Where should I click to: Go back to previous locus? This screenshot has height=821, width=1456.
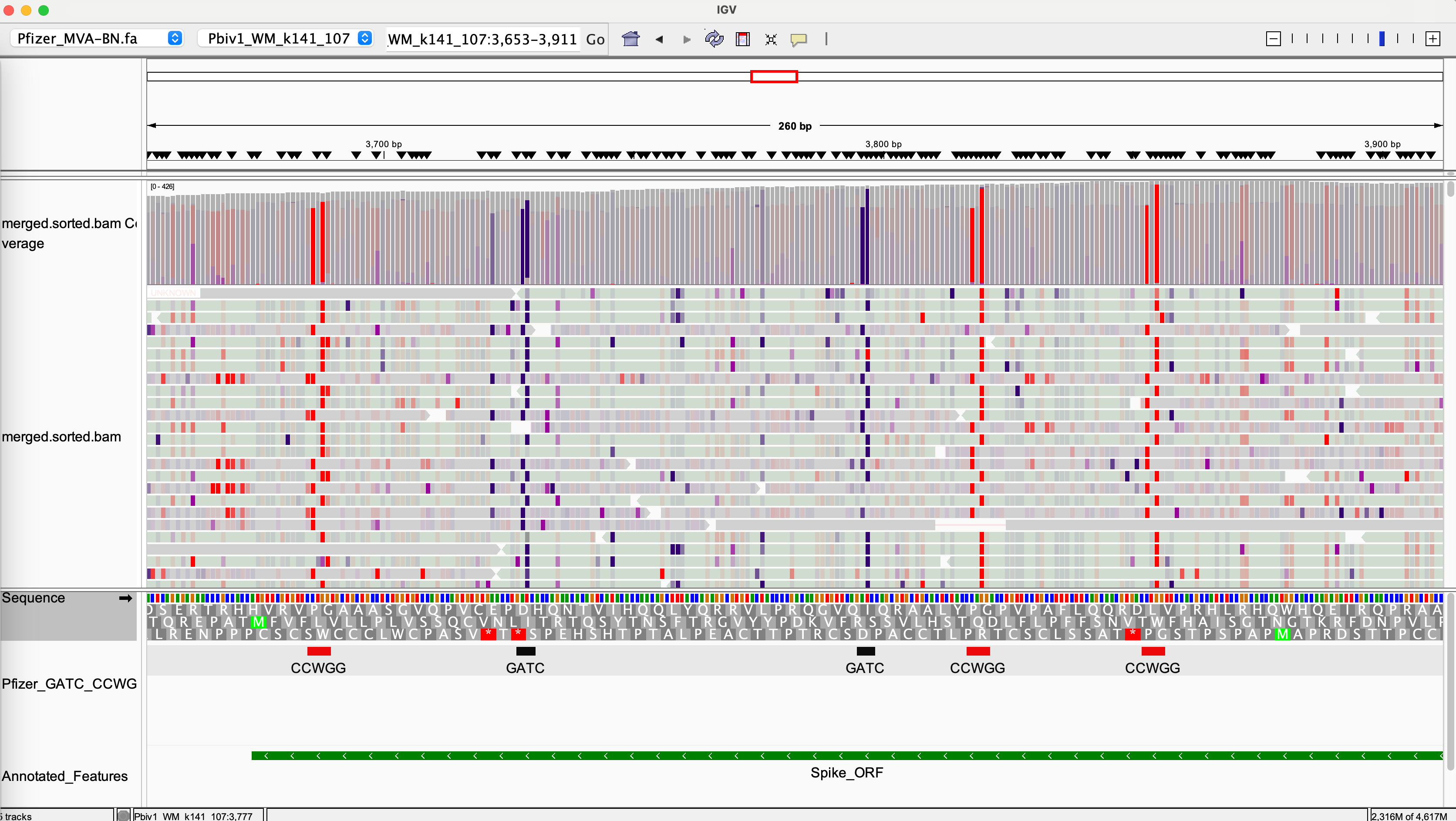pyautogui.click(x=659, y=39)
